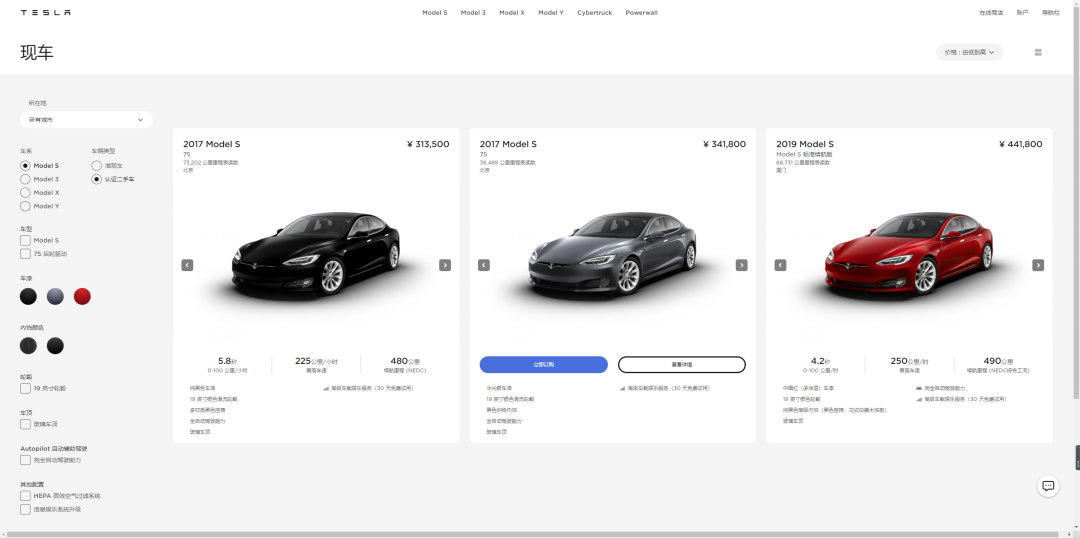Click the Tesla logo
The height and width of the screenshot is (538, 1080).
tap(45, 12)
